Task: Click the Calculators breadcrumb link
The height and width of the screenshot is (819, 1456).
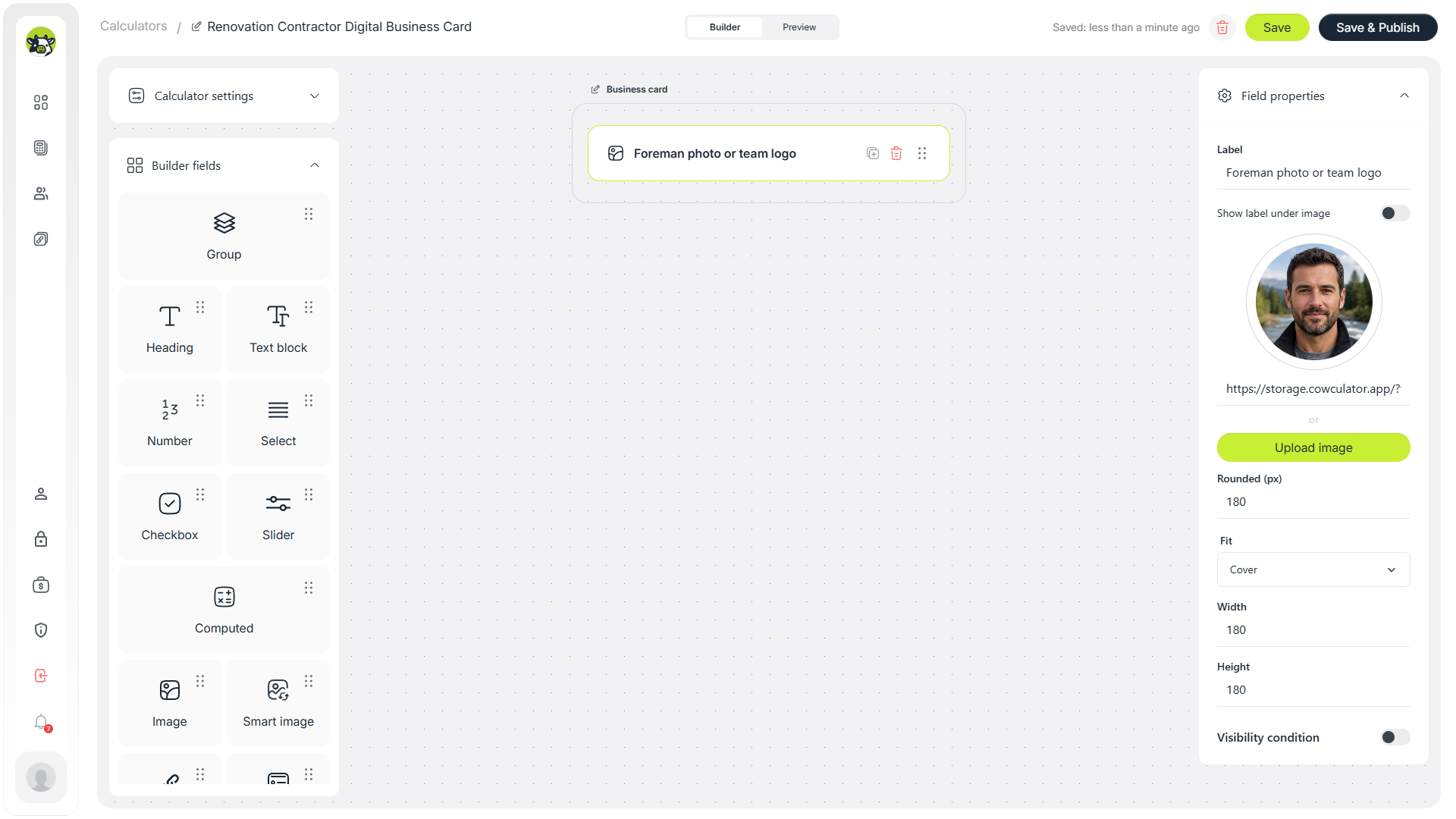Action: [x=133, y=26]
